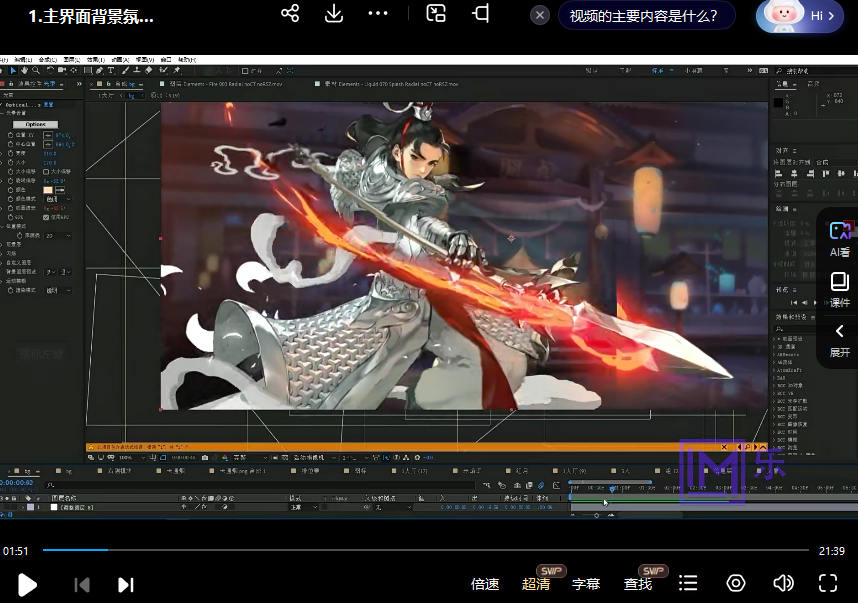Open player settings with the hexagon icon
Image resolution: width=858 pixels, height=603 pixels.
point(736,583)
